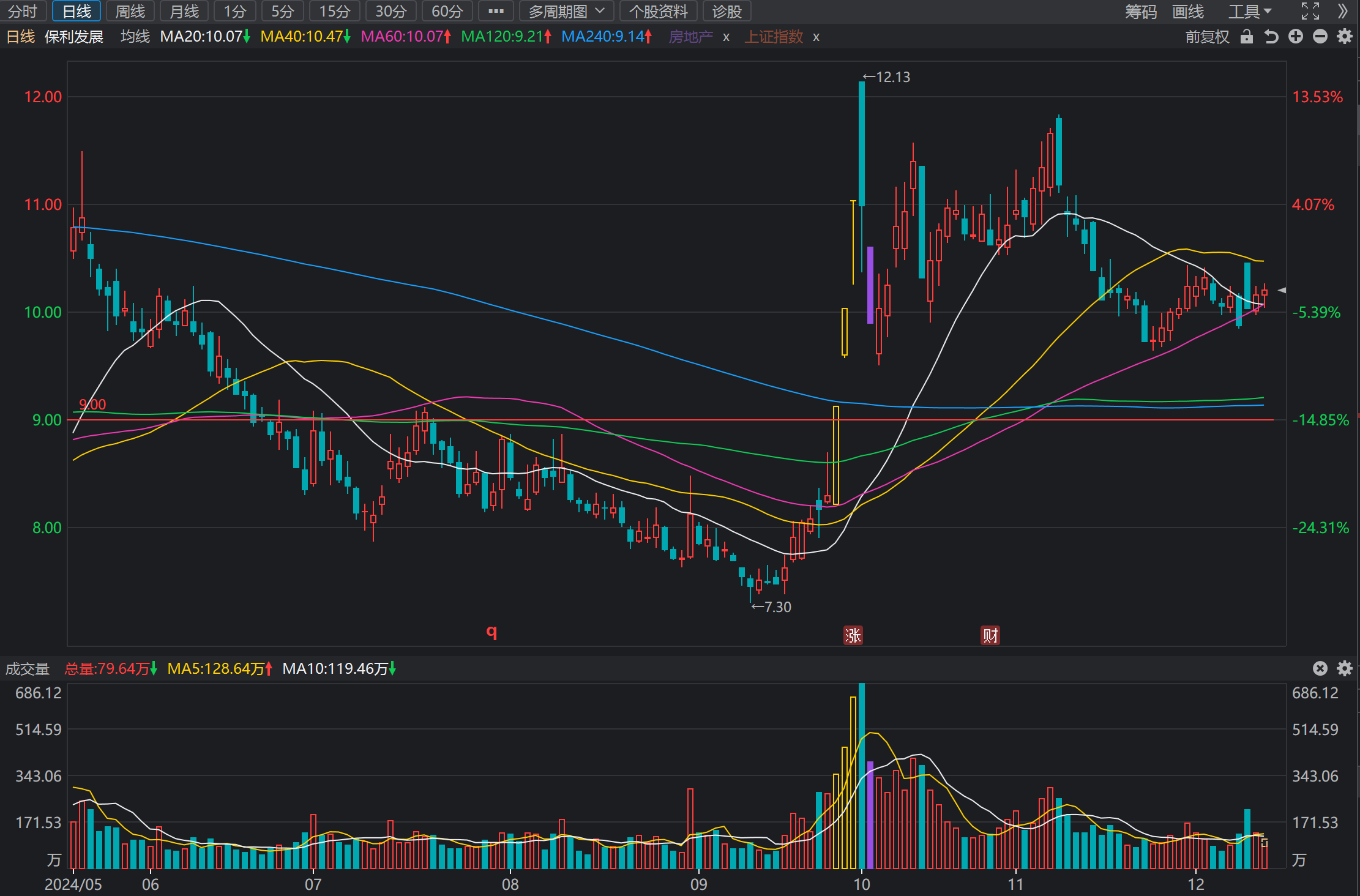Toggle fullscreen chart view
The width and height of the screenshot is (1360, 896).
point(1310,11)
